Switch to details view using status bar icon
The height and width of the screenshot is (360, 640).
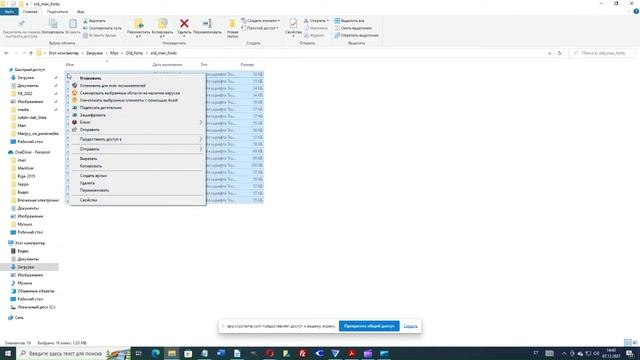(627, 342)
